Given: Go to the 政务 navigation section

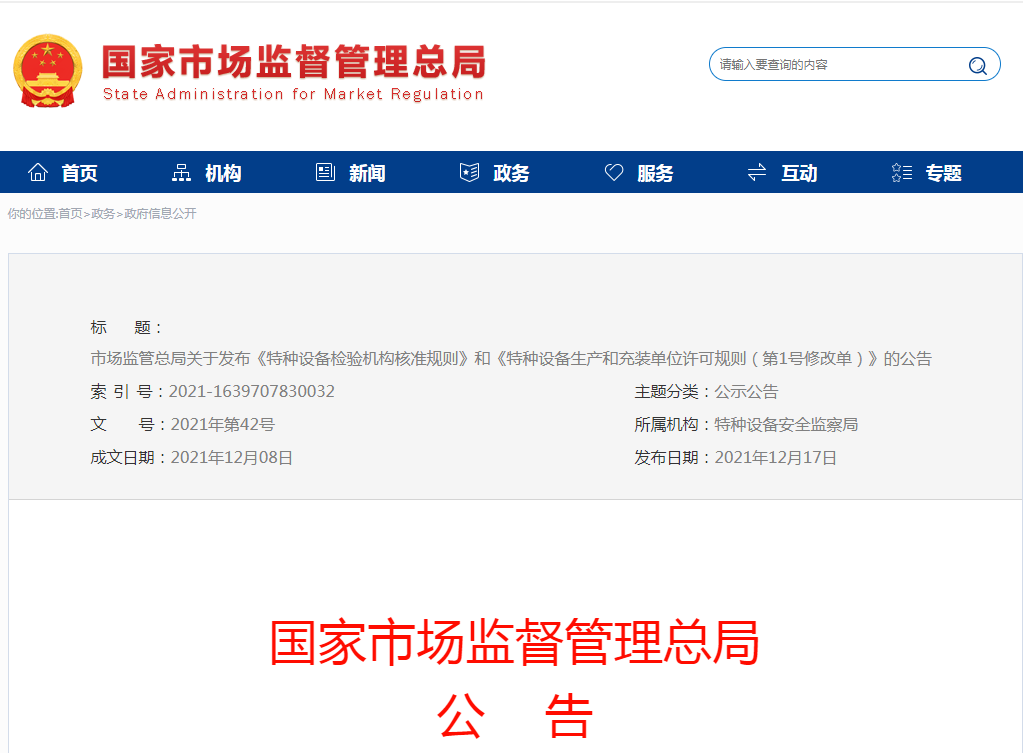Looking at the screenshot, I should 511,173.
